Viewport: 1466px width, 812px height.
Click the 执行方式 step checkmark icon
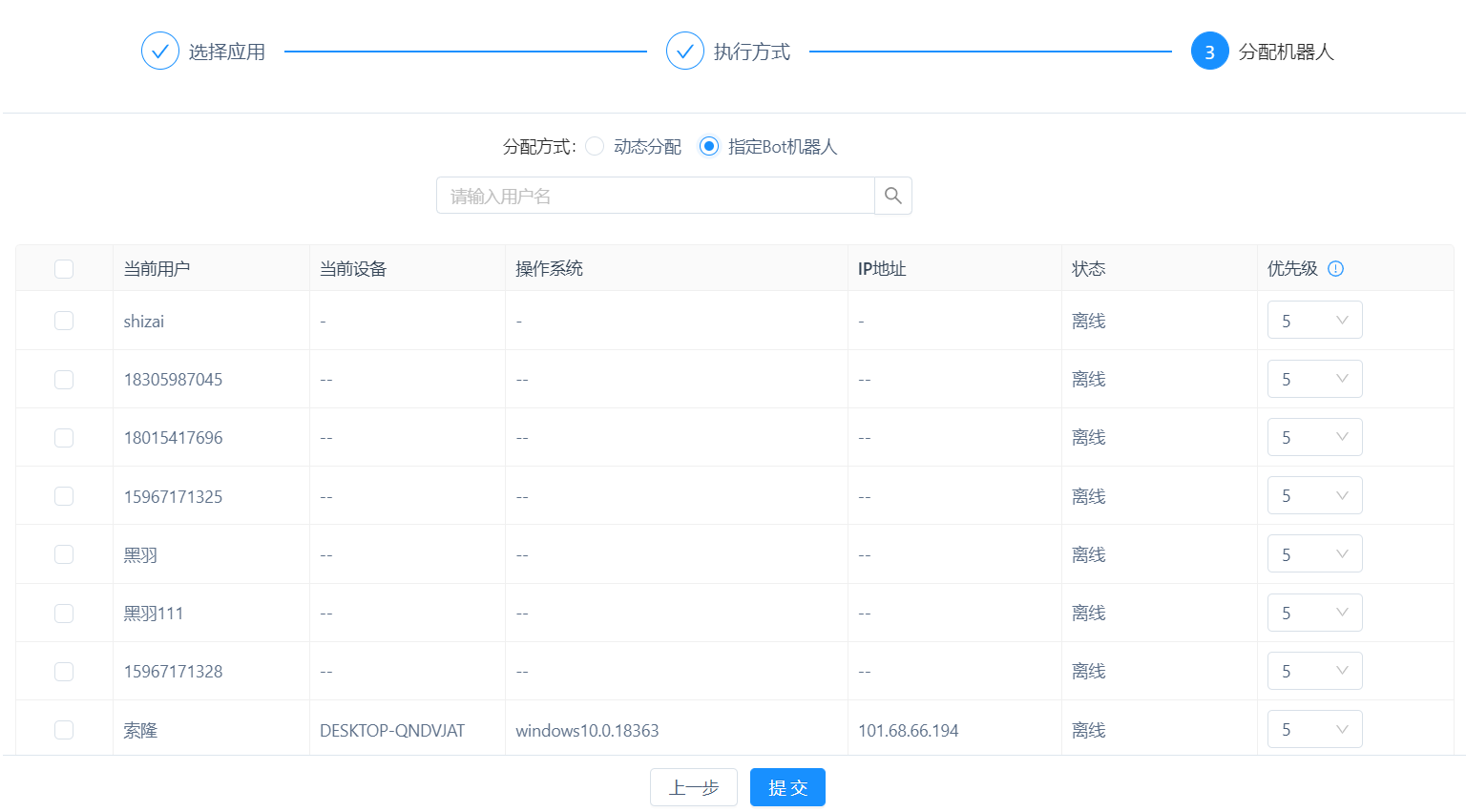click(684, 52)
